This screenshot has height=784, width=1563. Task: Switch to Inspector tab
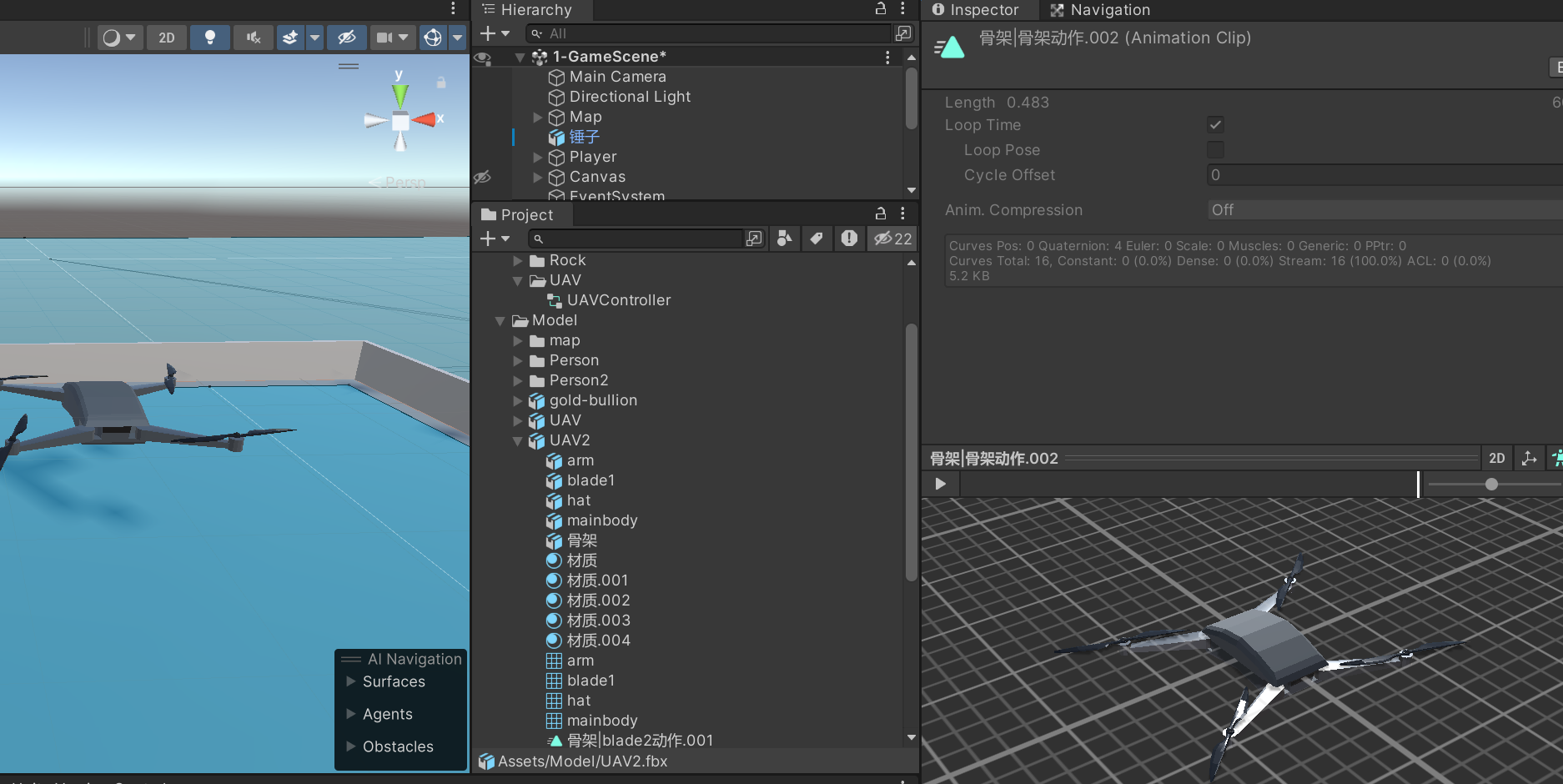point(976,10)
